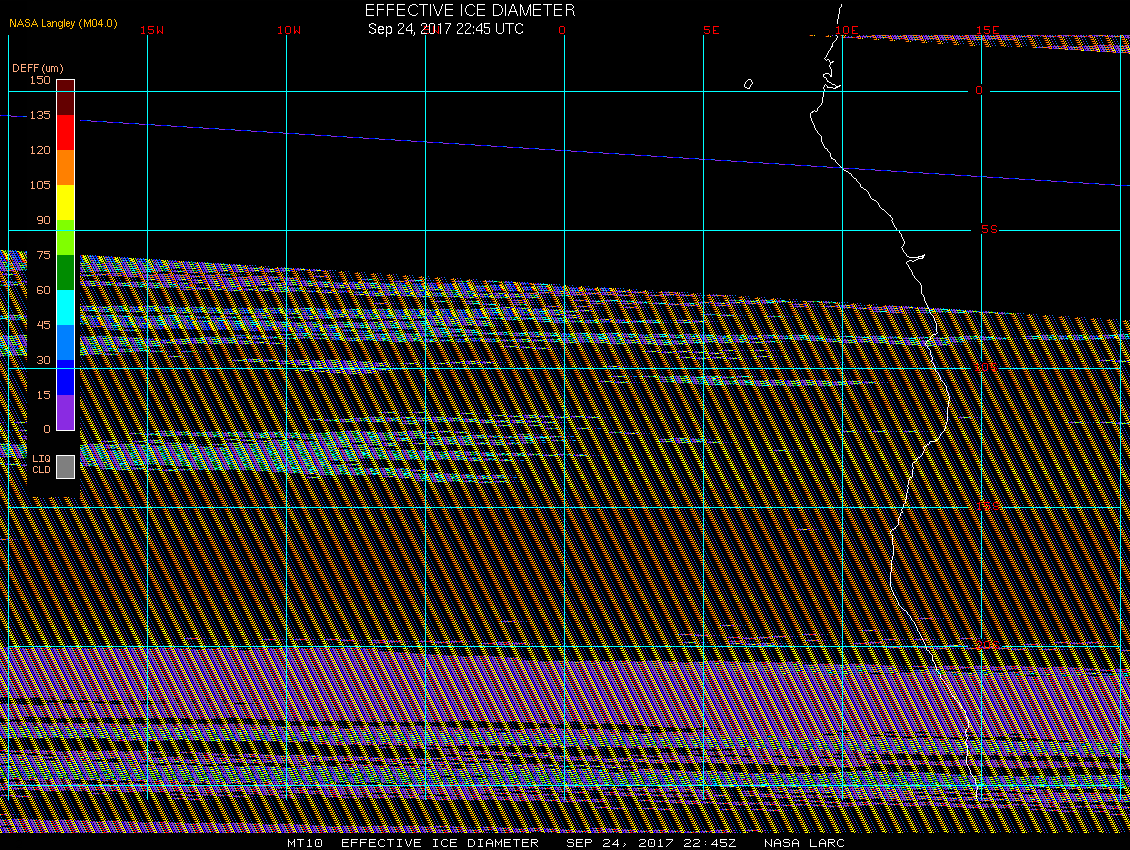Pick the cyan 45–60 color bar segment
1130x850 pixels.
click(66, 308)
